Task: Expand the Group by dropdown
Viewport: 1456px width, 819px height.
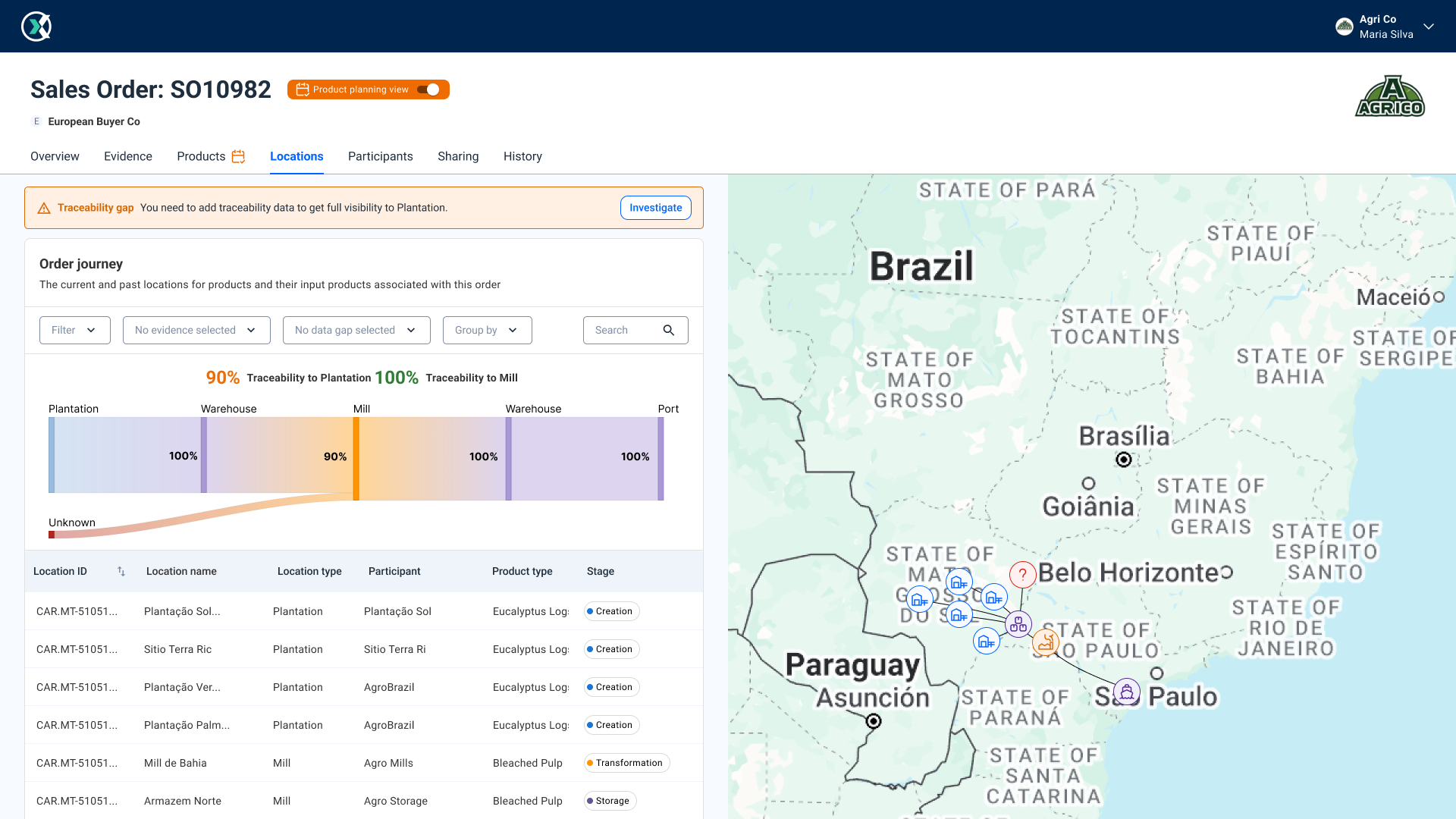Action: pyautogui.click(x=487, y=330)
